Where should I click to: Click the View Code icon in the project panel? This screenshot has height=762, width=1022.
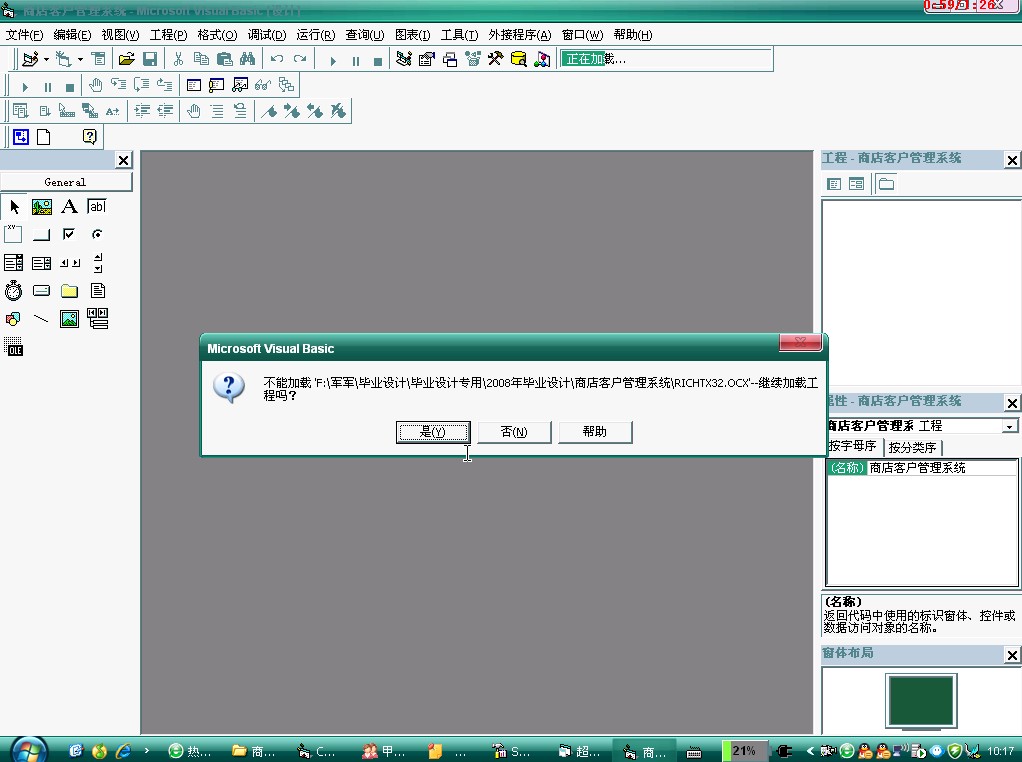tap(834, 184)
